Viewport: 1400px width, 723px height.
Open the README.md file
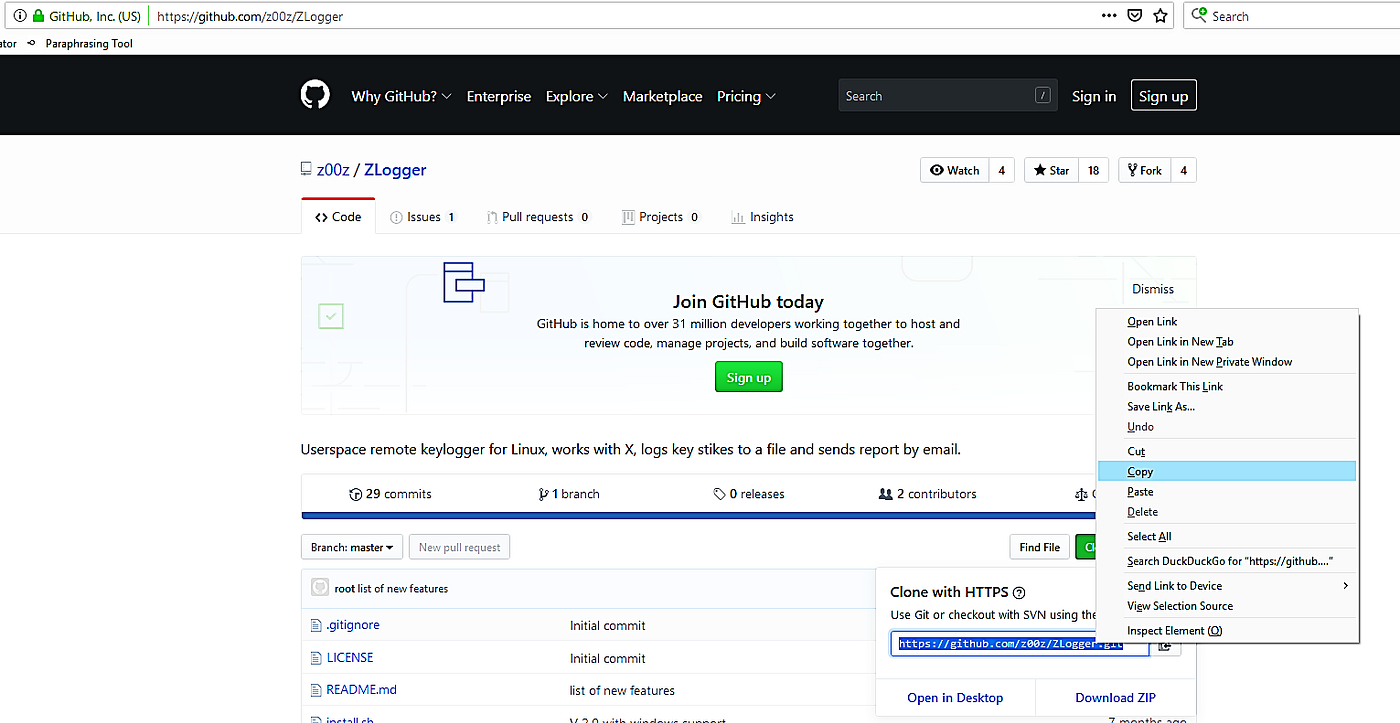pyautogui.click(x=361, y=690)
